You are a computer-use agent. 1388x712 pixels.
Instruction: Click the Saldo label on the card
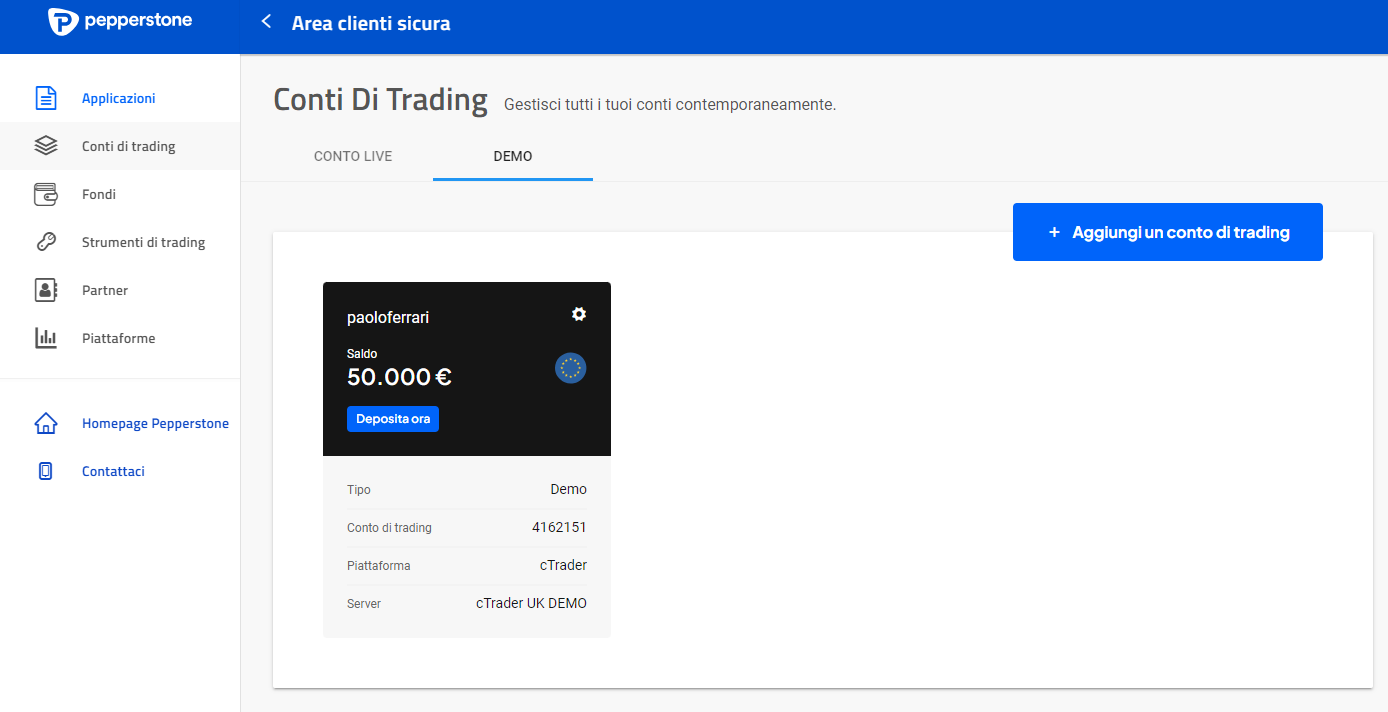click(x=362, y=353)
